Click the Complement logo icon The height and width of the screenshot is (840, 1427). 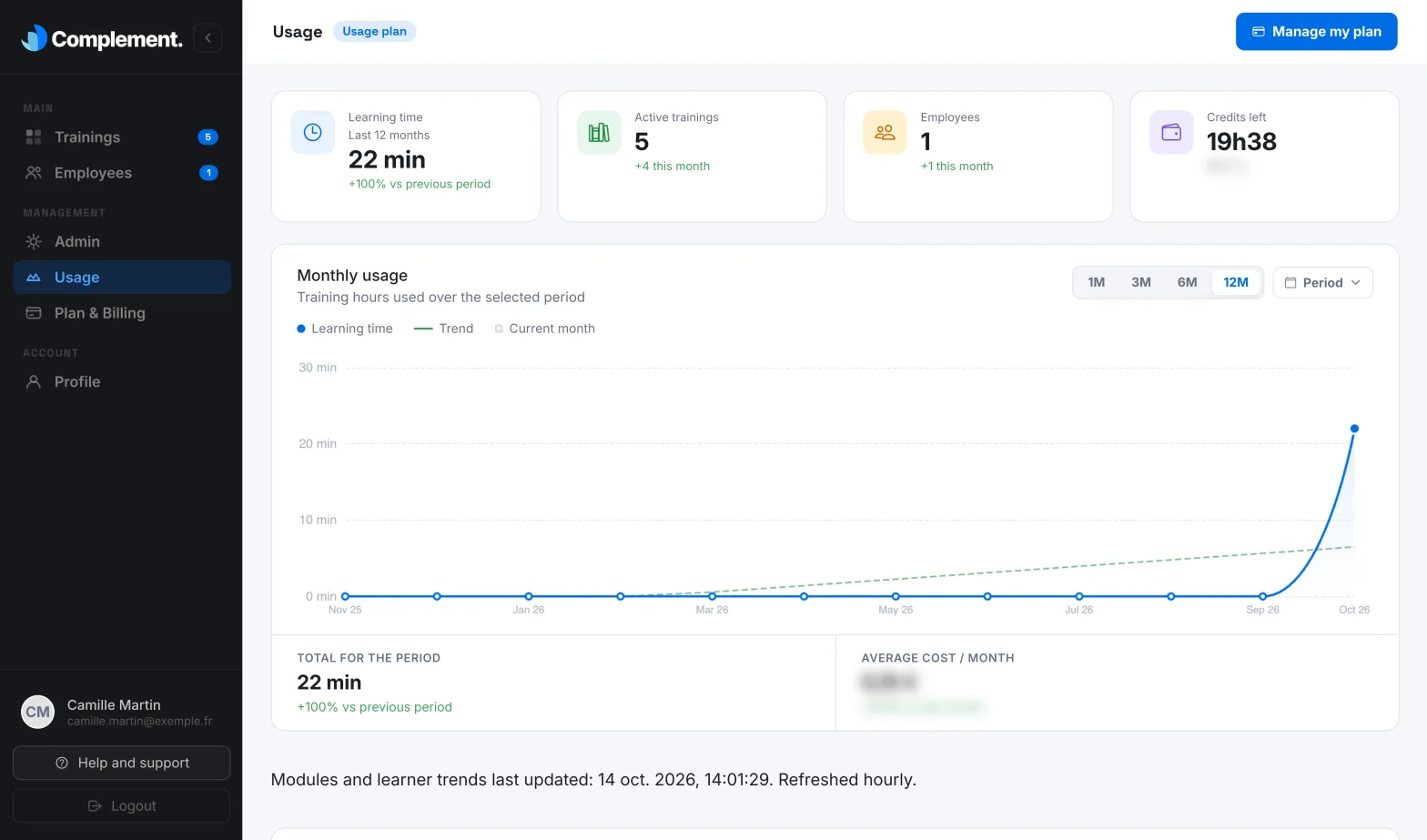(x=35, y=37)
